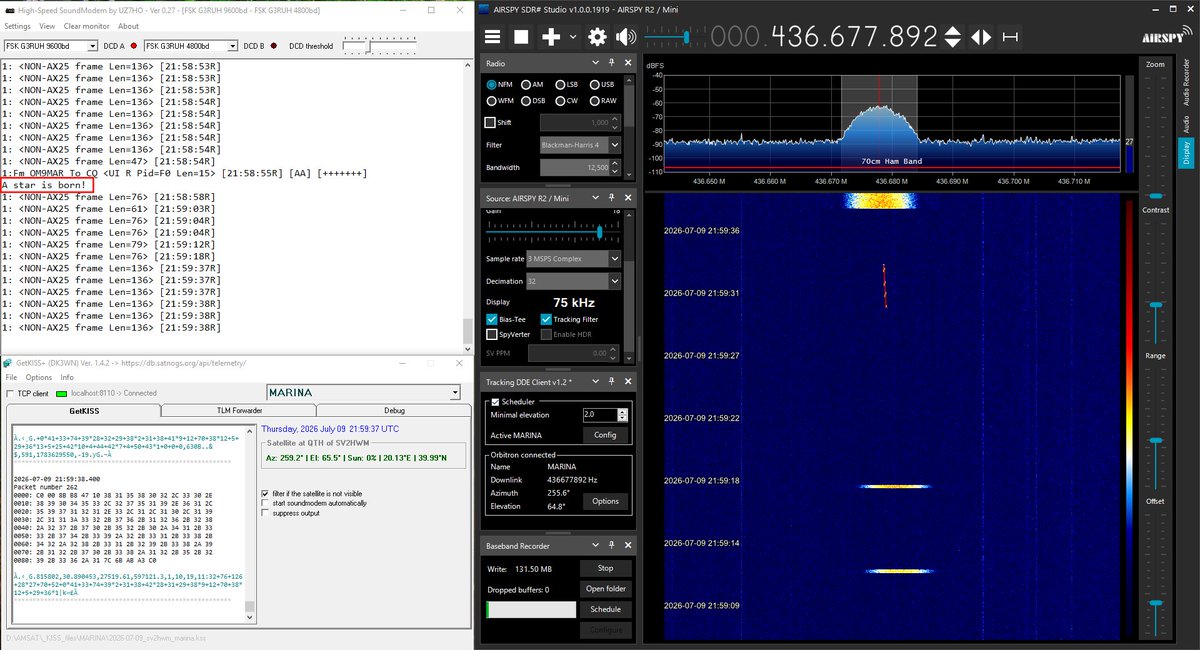
Task: Close the Radio panel
Action: pos(629,64)
